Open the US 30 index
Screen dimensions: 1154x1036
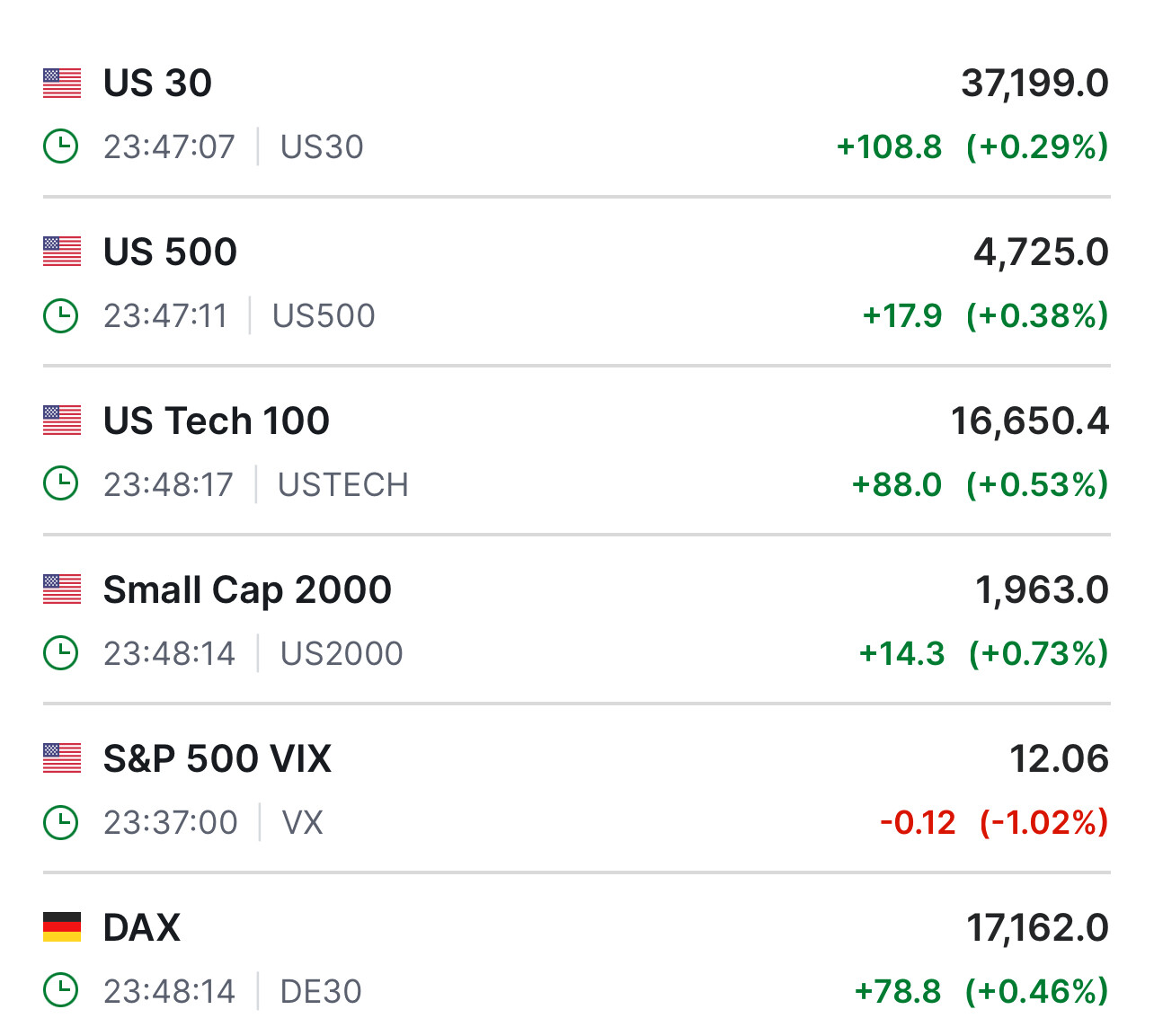(x=157, y=84)
